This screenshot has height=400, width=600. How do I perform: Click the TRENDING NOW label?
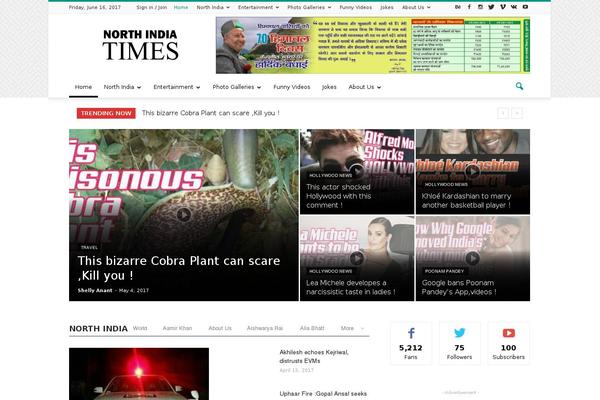tap(106, 113)
